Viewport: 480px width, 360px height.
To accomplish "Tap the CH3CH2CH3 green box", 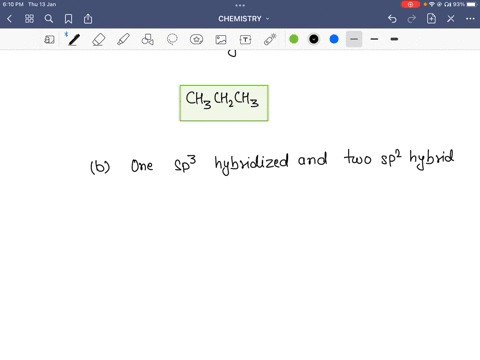I will point(224,103).
